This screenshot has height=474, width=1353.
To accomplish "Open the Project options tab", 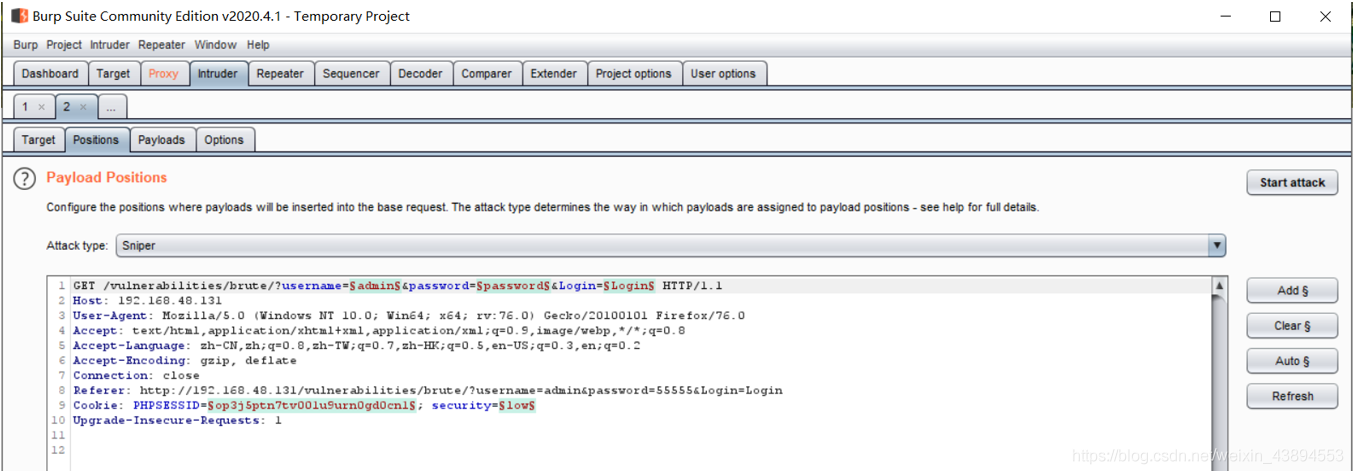I will click(x=634, y=74).
